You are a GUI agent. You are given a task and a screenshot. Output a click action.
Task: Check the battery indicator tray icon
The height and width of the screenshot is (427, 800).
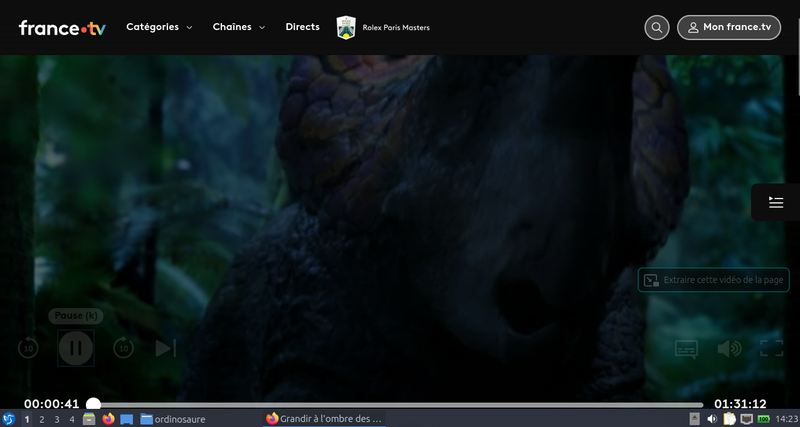[x=764, y=419]
